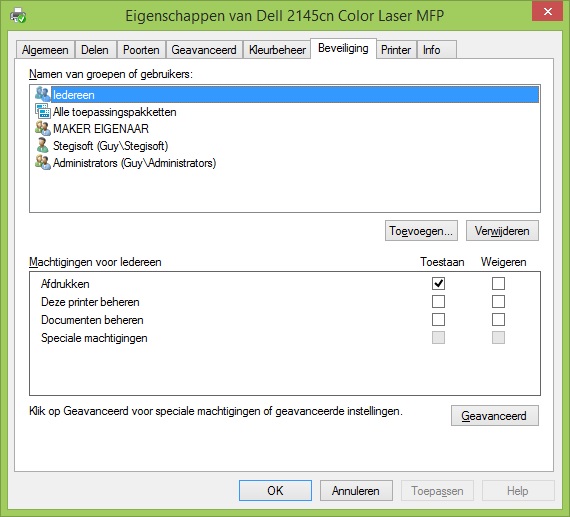Click the Verwijderen button

pos(502,231)
